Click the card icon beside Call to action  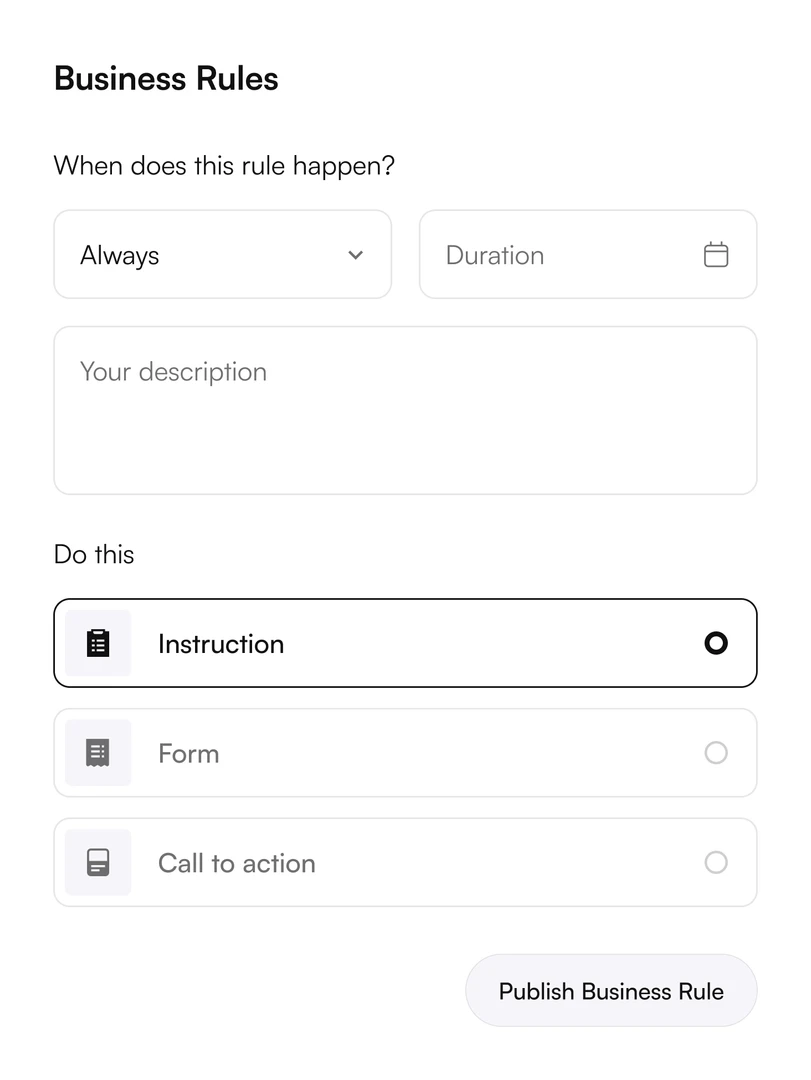click(x=98, y=863)
